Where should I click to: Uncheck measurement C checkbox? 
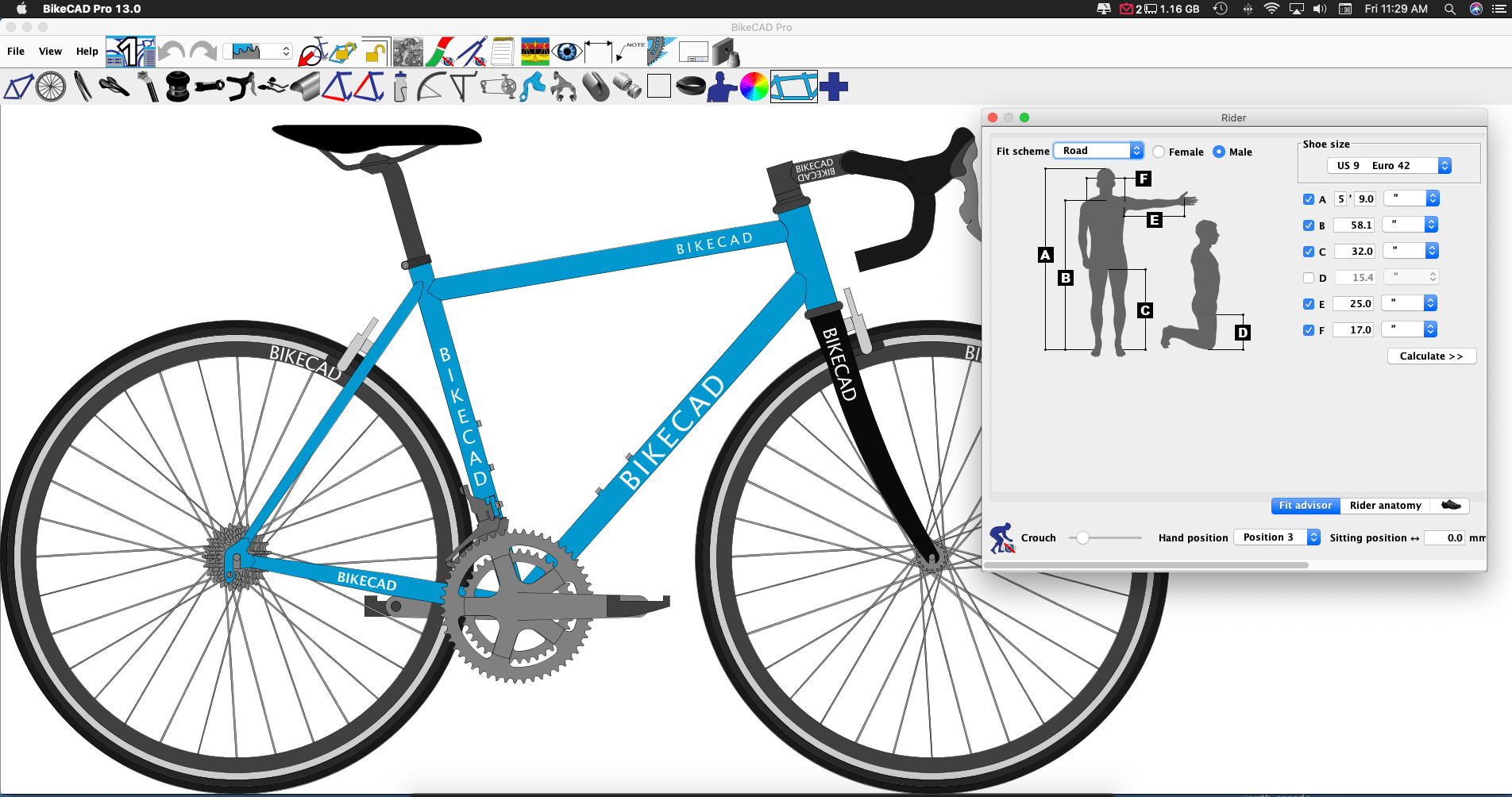1309,252
